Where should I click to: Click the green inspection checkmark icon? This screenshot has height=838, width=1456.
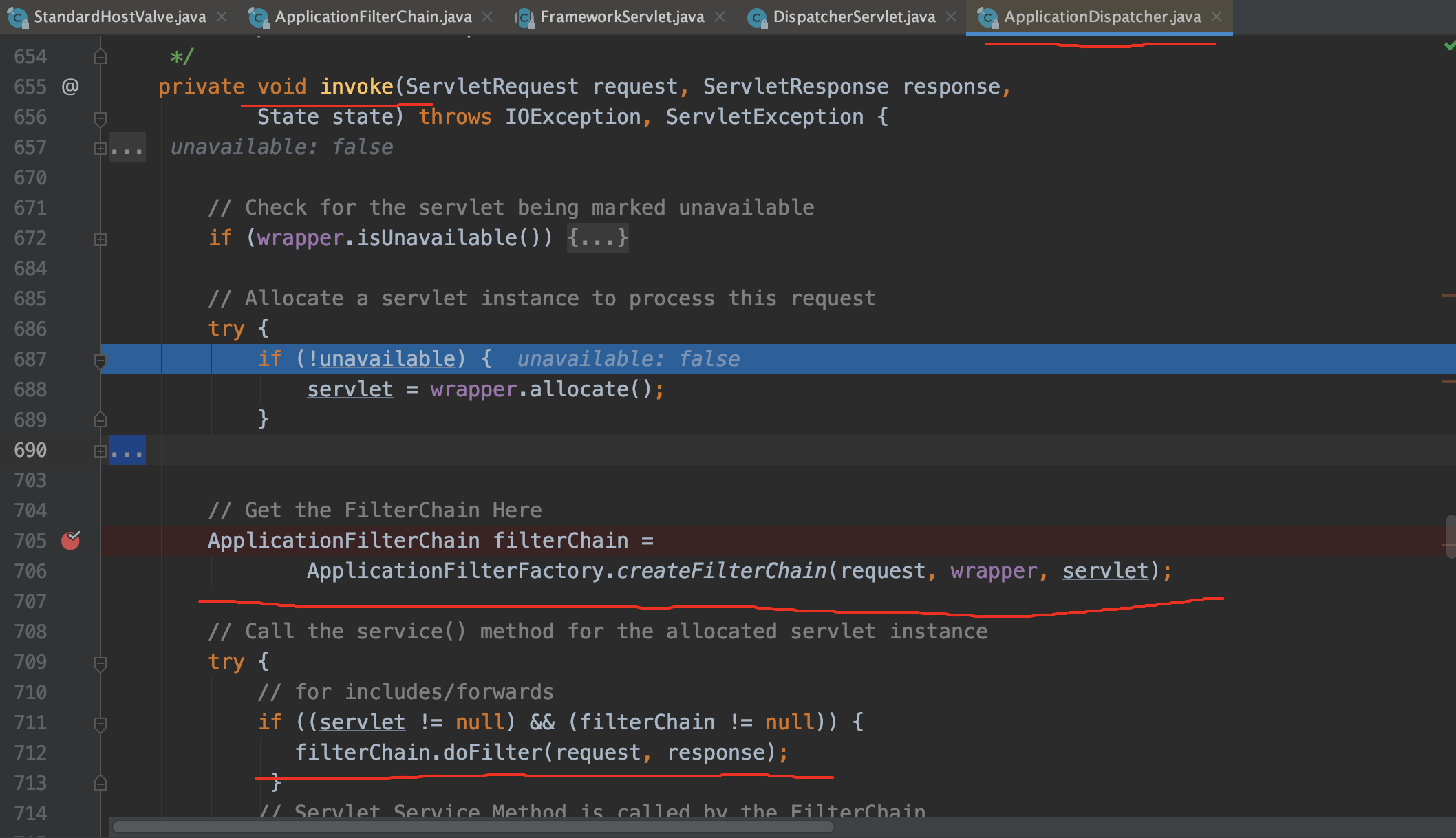click(1449, 45)
